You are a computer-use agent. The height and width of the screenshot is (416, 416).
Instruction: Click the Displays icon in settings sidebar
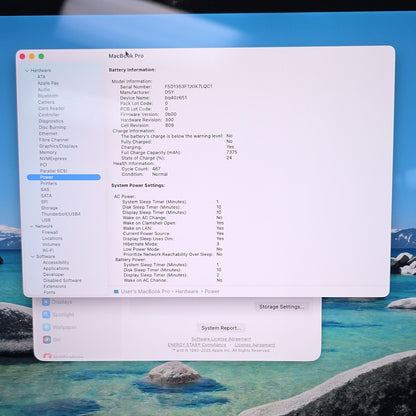pos(46,302)
